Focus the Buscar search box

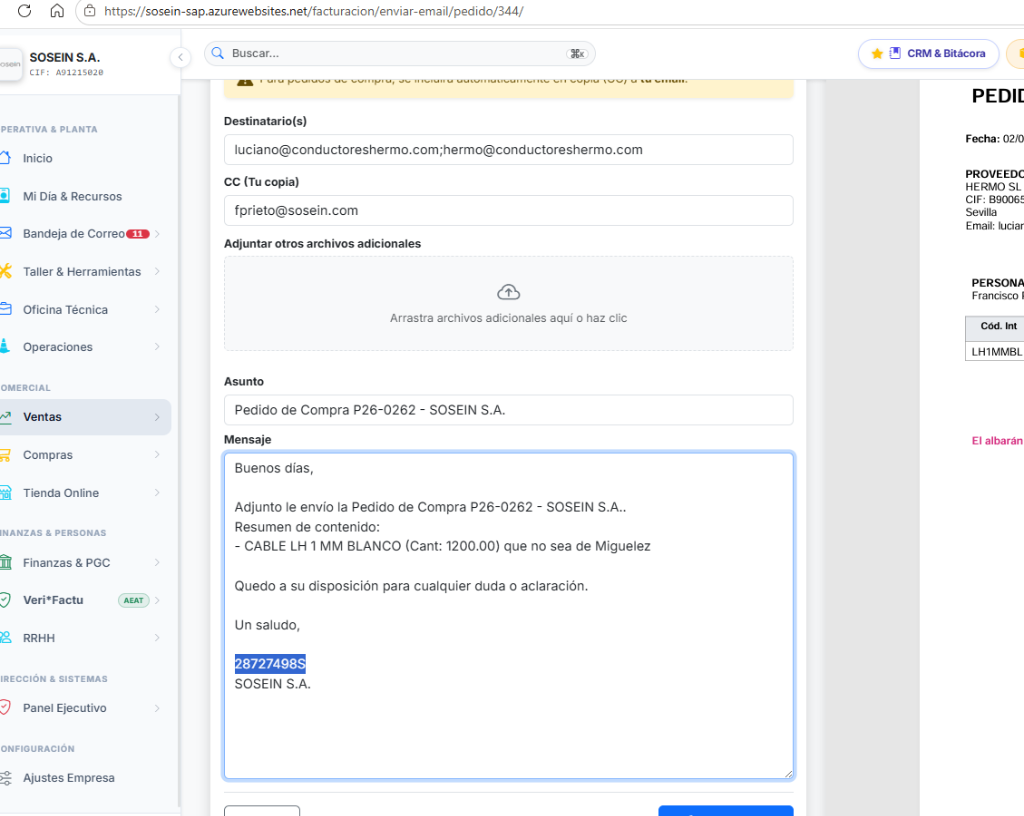[x=400, y=54]
